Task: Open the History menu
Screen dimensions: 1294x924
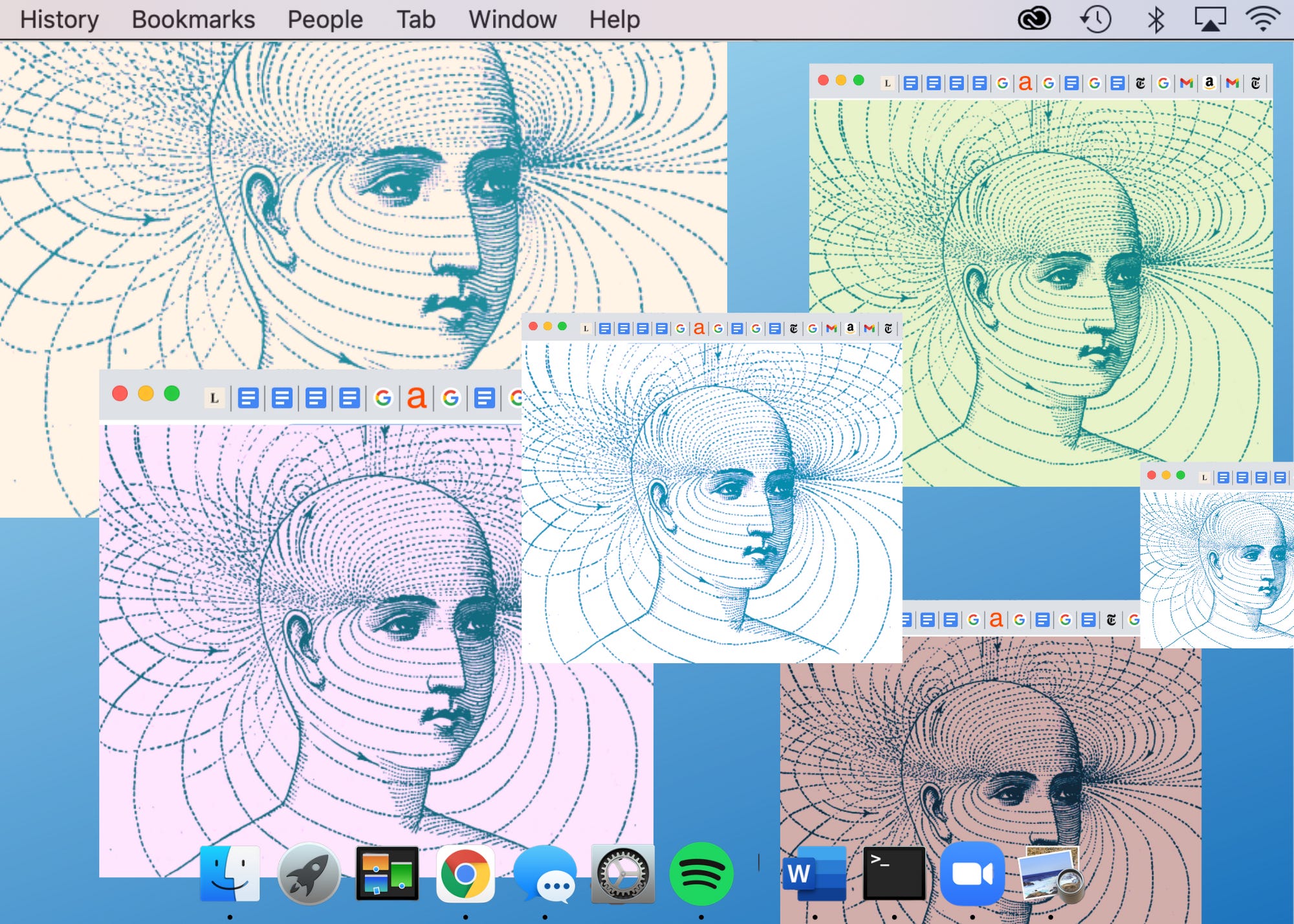Action: 59,19
